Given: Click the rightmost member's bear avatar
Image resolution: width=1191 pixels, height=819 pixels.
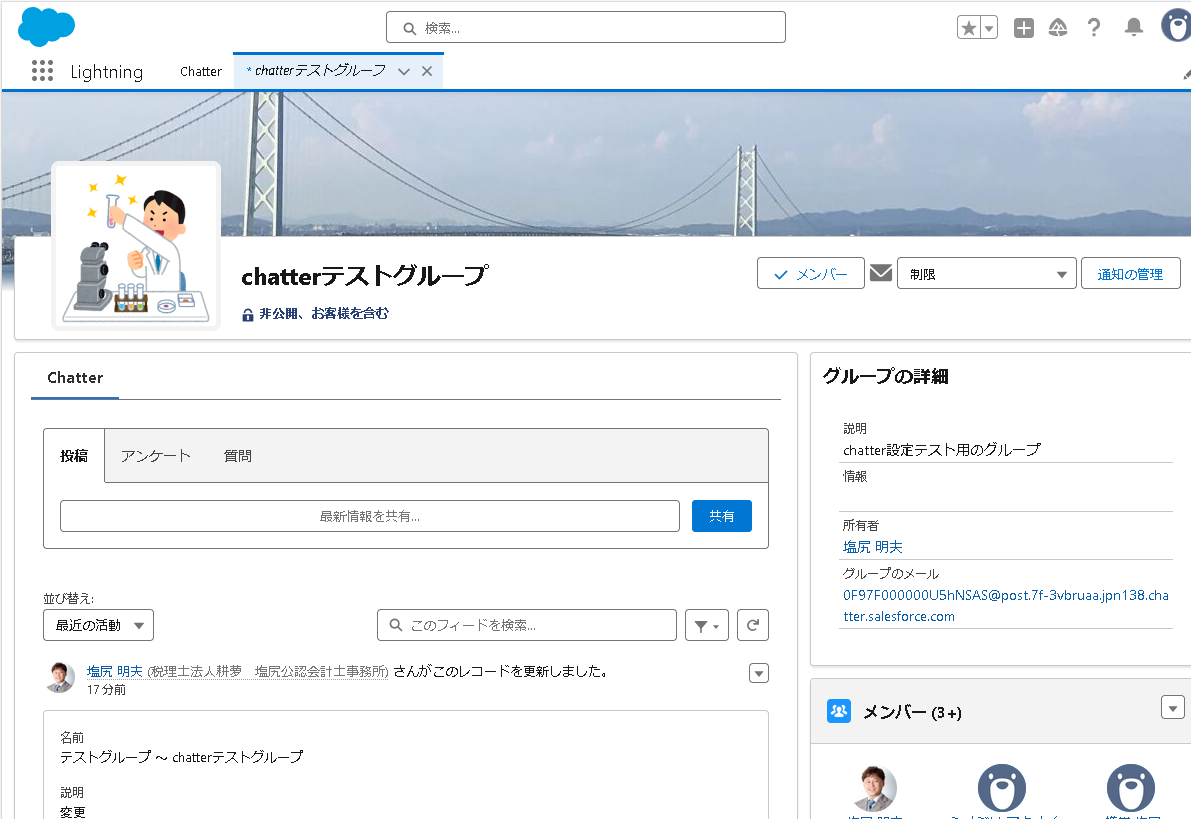Looking at the screenshot, I should [x=1131, y=788].
